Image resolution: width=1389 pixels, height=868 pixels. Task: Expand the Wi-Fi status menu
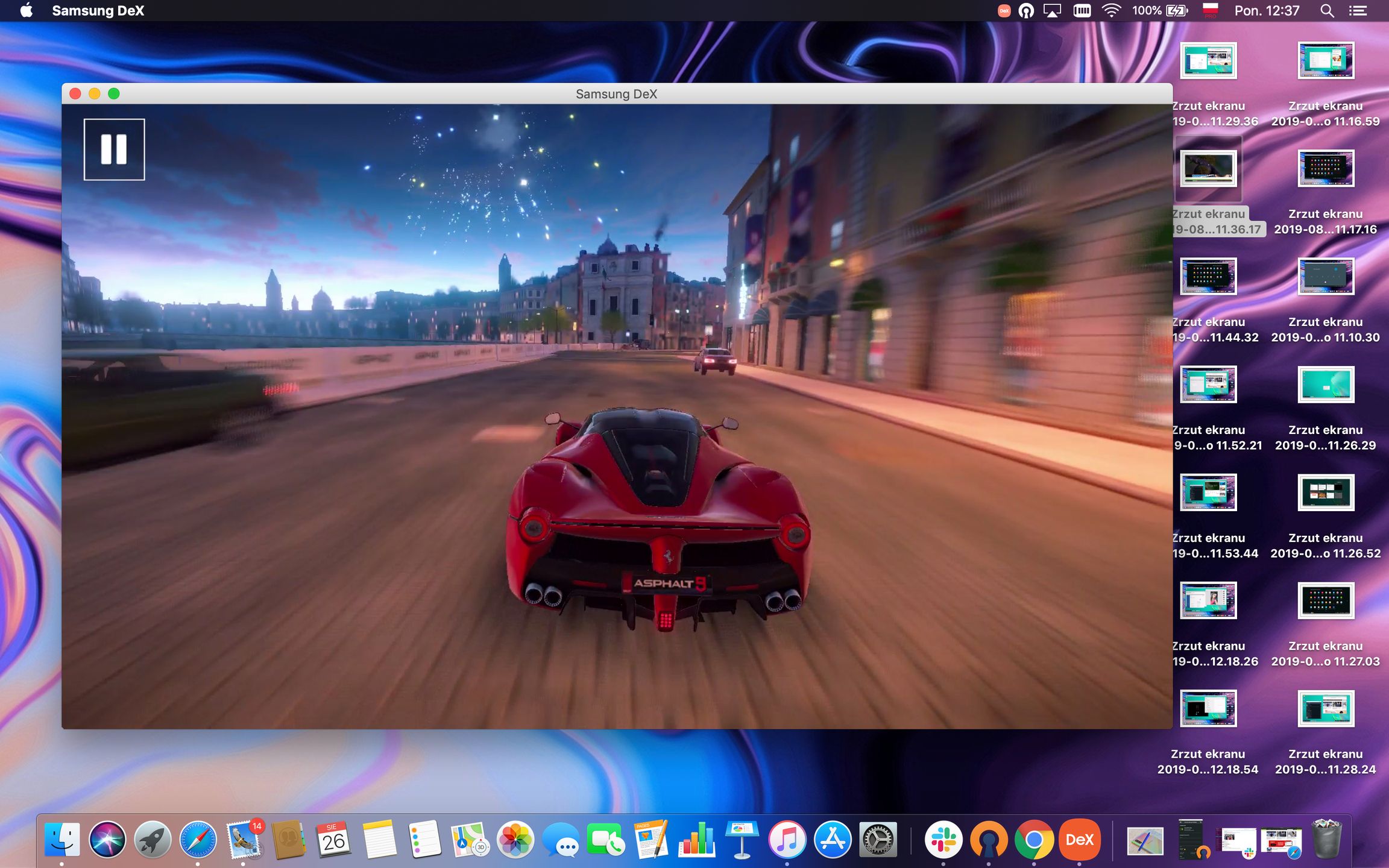click(1110, 11)
